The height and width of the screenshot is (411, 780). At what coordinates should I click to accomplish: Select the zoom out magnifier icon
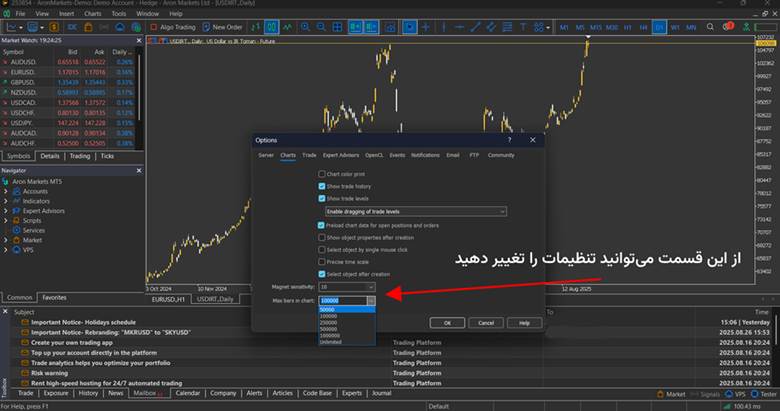(x=321, y=27)
